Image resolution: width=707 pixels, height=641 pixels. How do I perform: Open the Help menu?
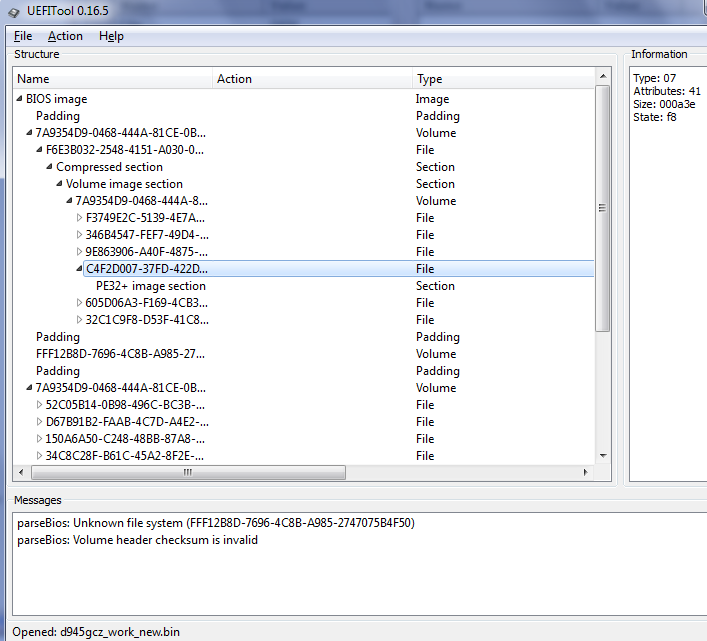pos(111,36)
